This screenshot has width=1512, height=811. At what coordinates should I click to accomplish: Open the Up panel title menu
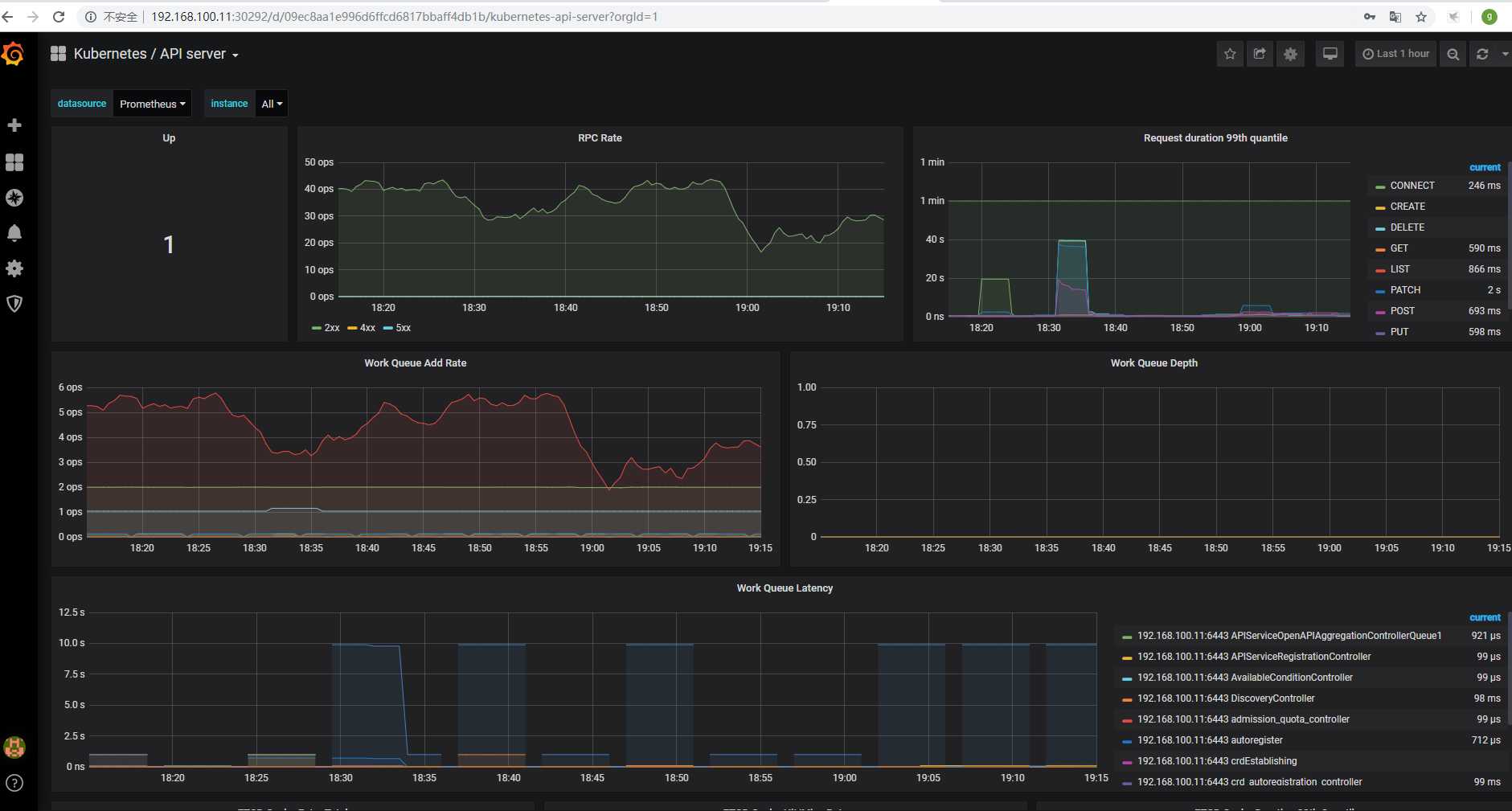point(169,138)
